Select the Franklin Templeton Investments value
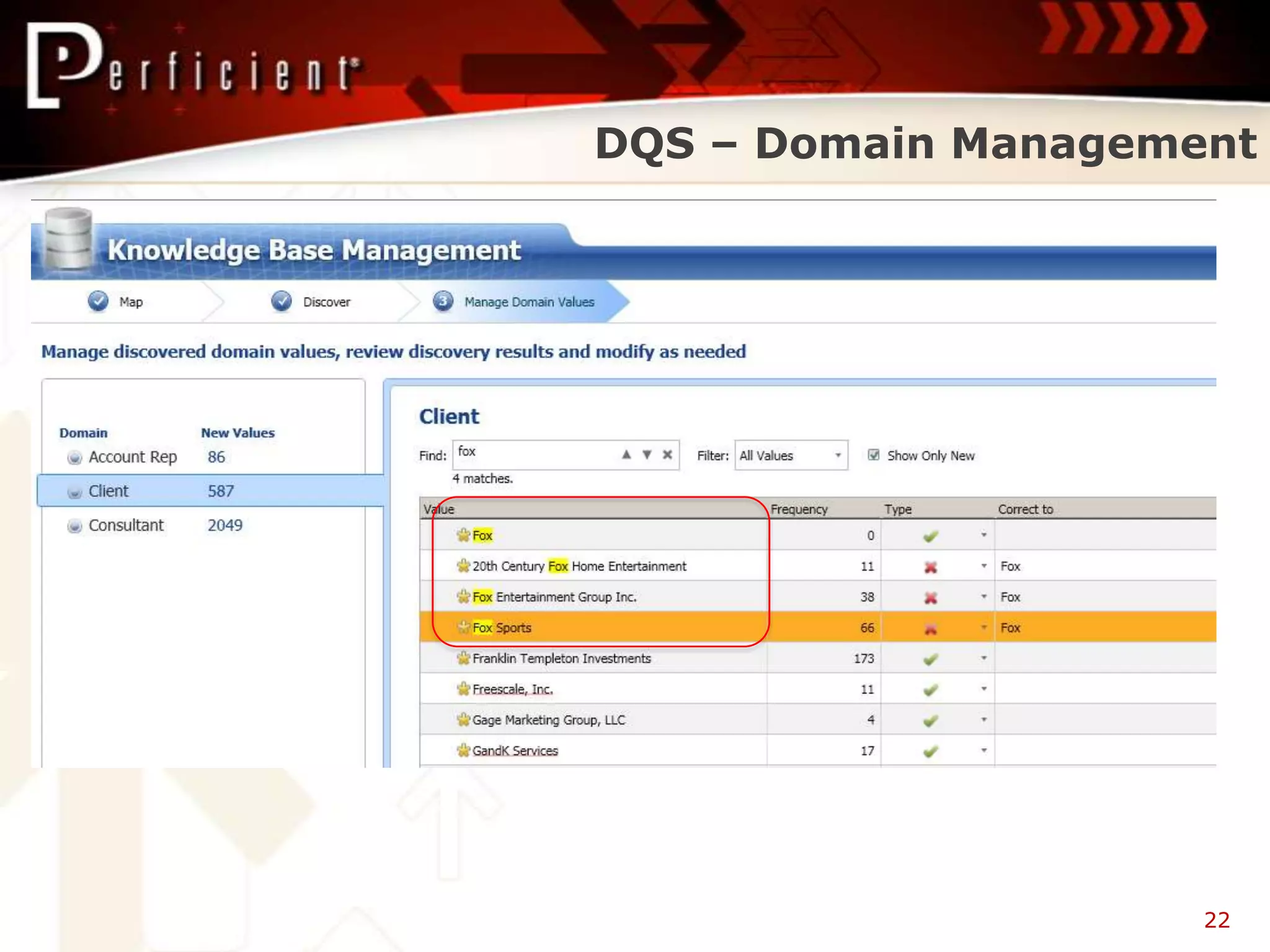 tap(562, 659)
